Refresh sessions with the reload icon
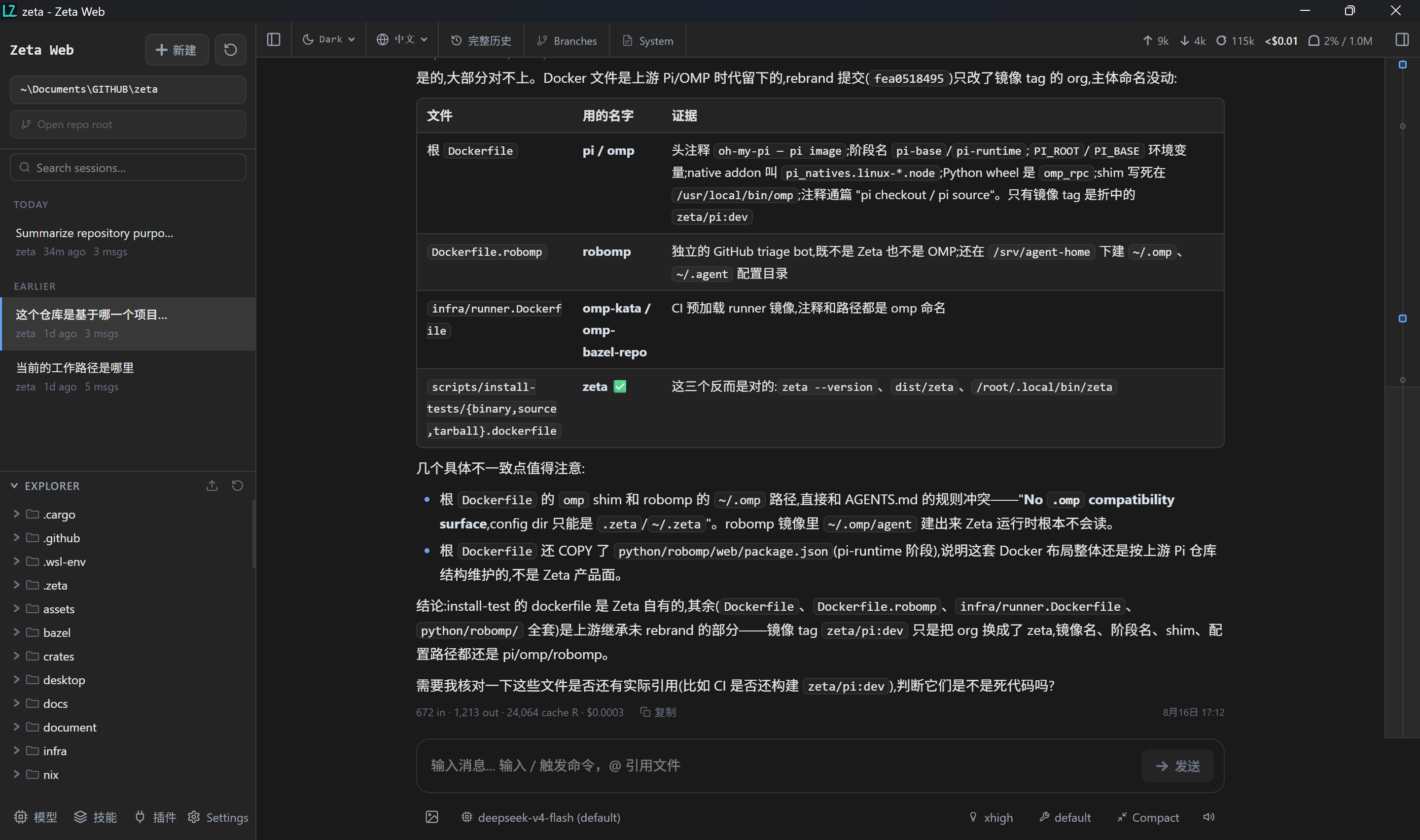Image resolution: width=1420 pixels, height=840 pixels. tap(230, 50)
